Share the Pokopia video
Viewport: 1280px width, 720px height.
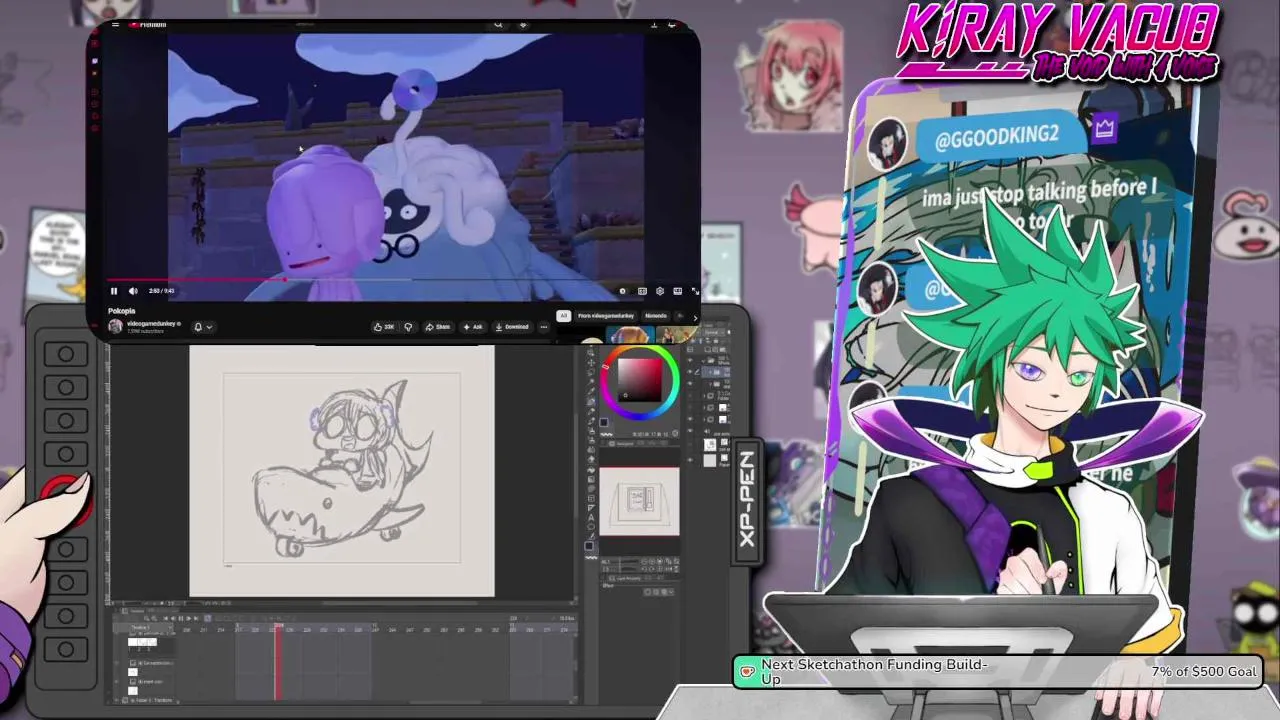(438, 327)
